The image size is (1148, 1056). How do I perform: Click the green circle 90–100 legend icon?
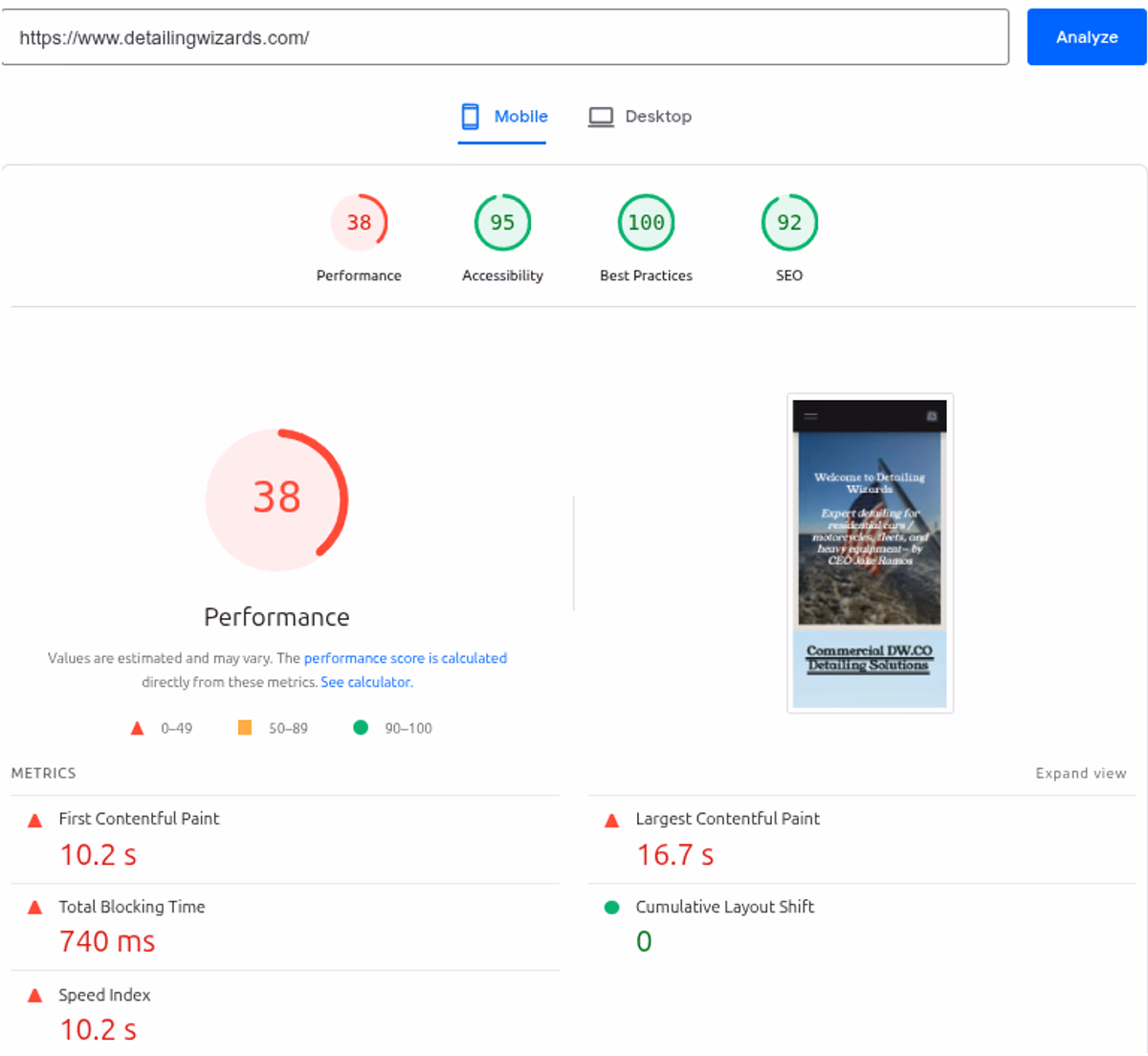click(361, 728)
